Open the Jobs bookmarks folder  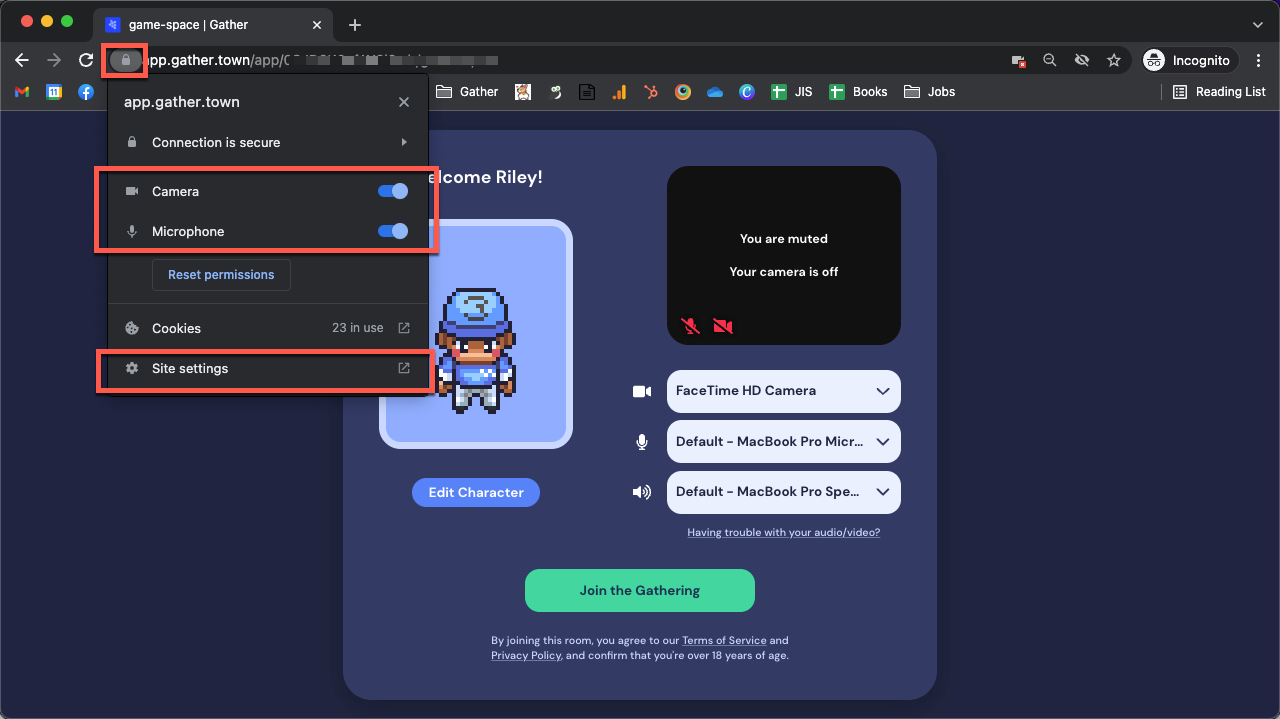929,92
